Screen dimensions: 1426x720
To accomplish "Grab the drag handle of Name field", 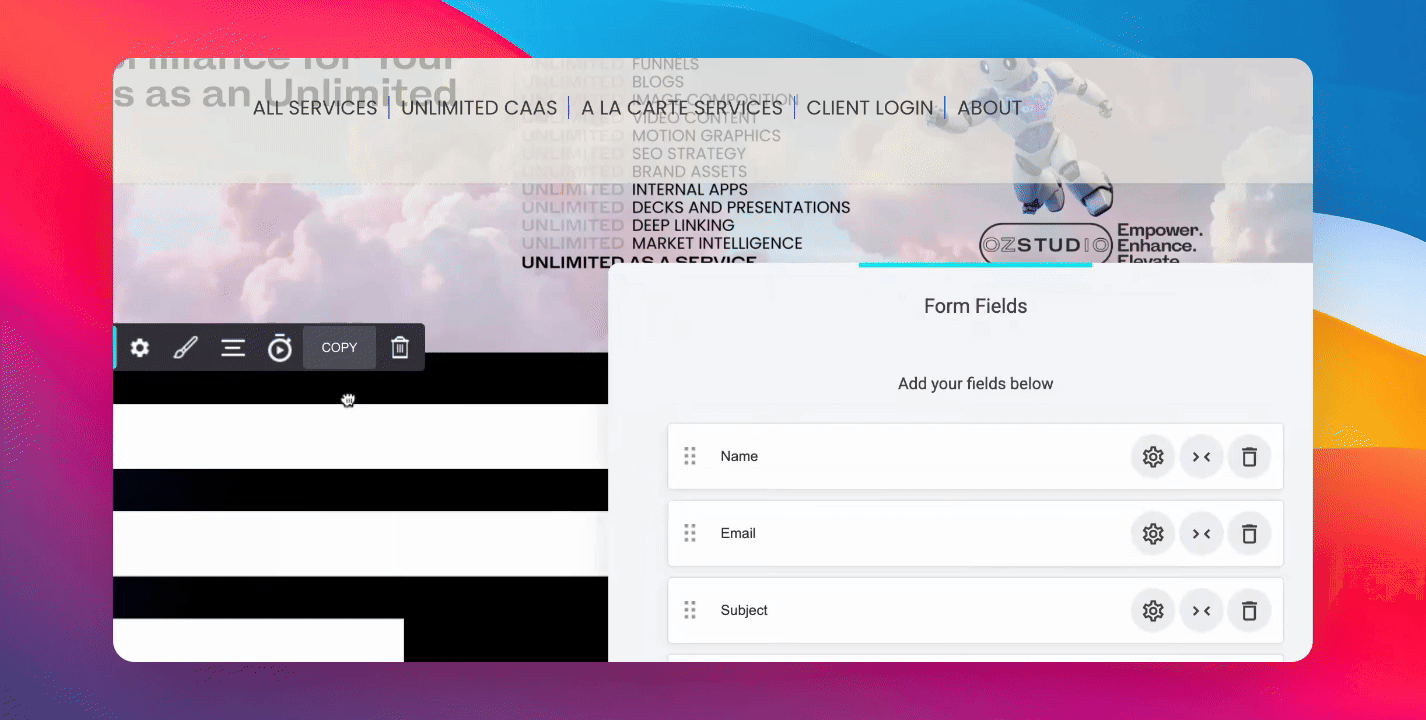I will pyautogui.click(x=690, y=456).
